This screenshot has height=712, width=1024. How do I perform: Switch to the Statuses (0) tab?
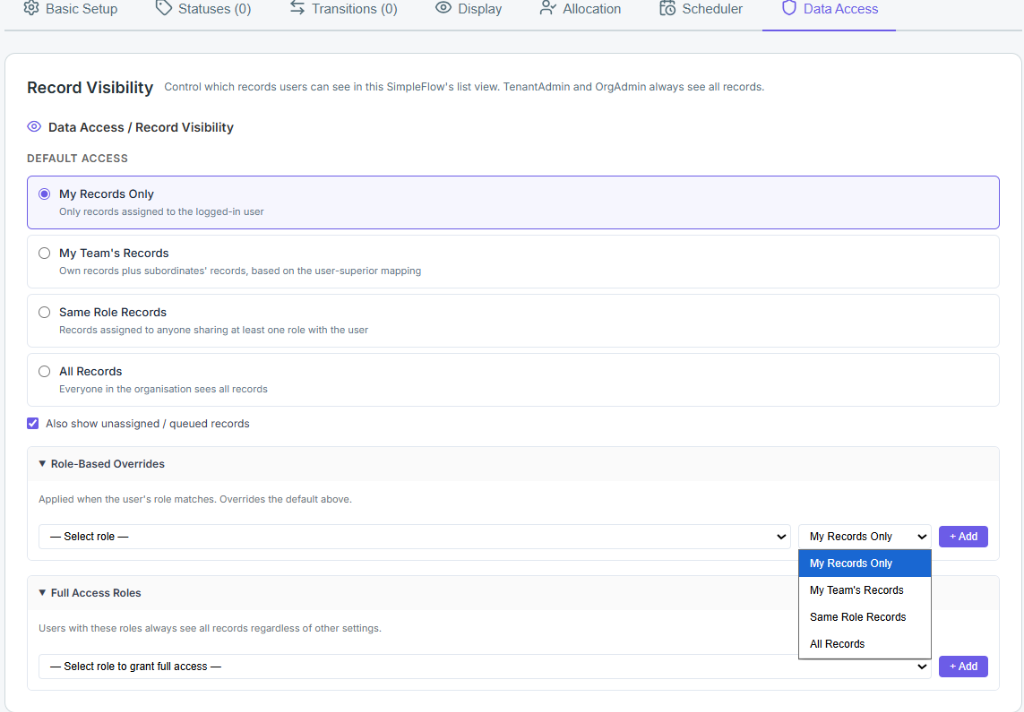(x=204, y=9)
